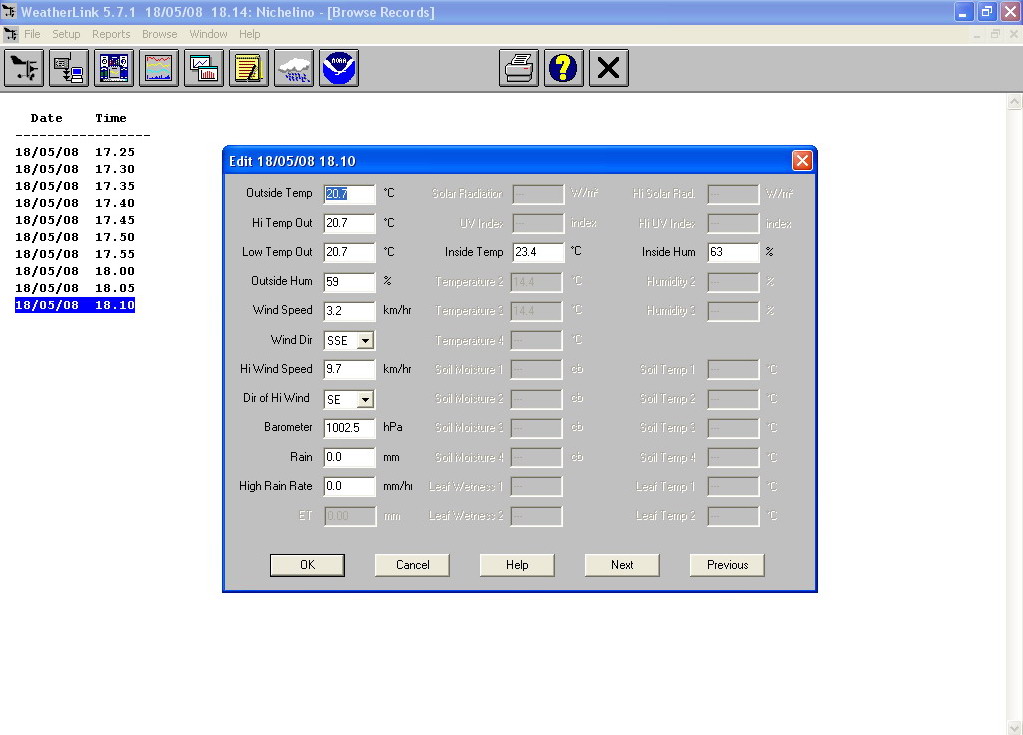This screenshot has width=1023, height=735.
Task: Restore the inner Browse Records child window
Action: click(995, 34)
